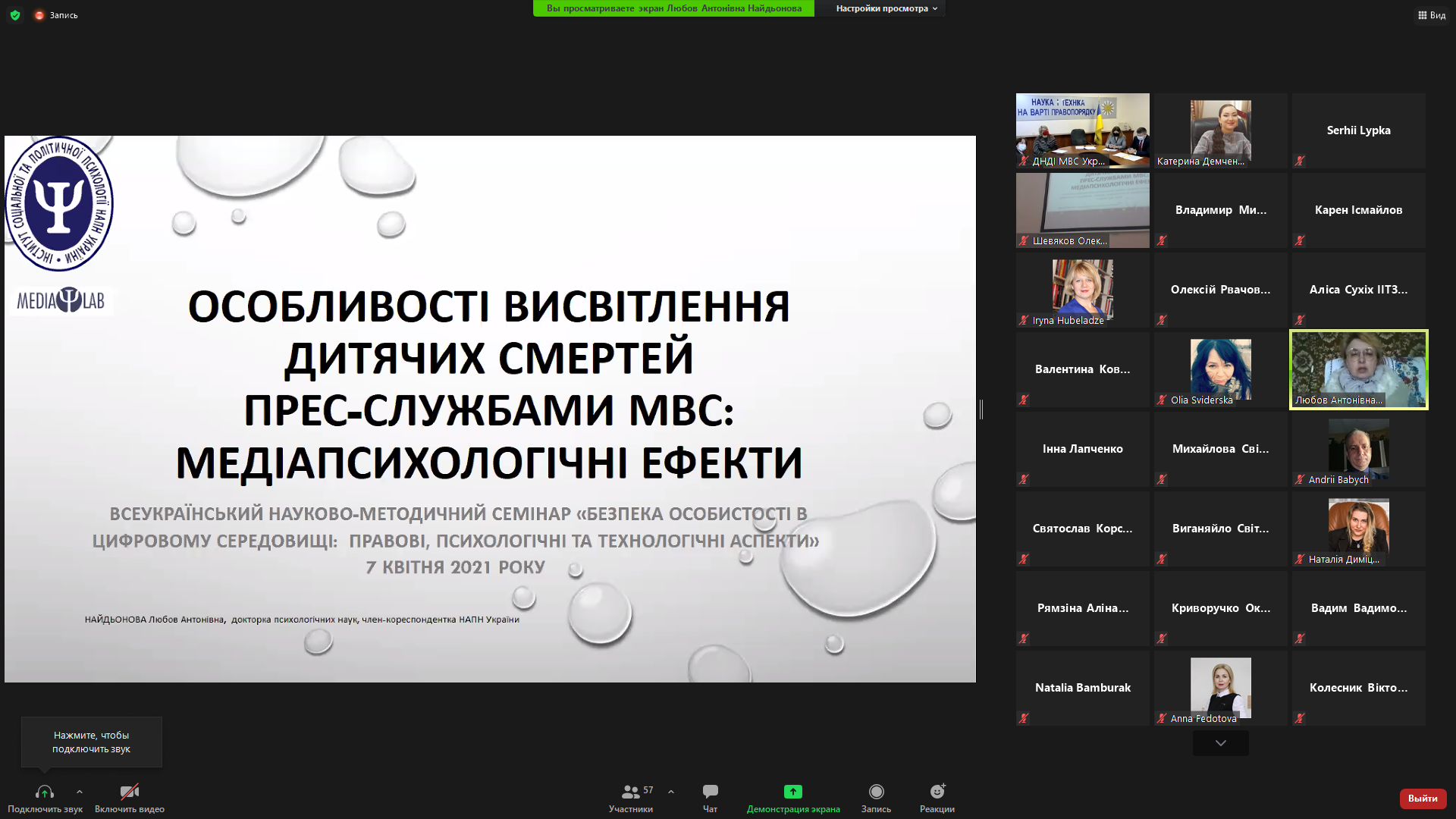Click the red Выйти leave button
Image resolution: width=1456 pixels, height=819 pixels.
(x=1423, y=799)
